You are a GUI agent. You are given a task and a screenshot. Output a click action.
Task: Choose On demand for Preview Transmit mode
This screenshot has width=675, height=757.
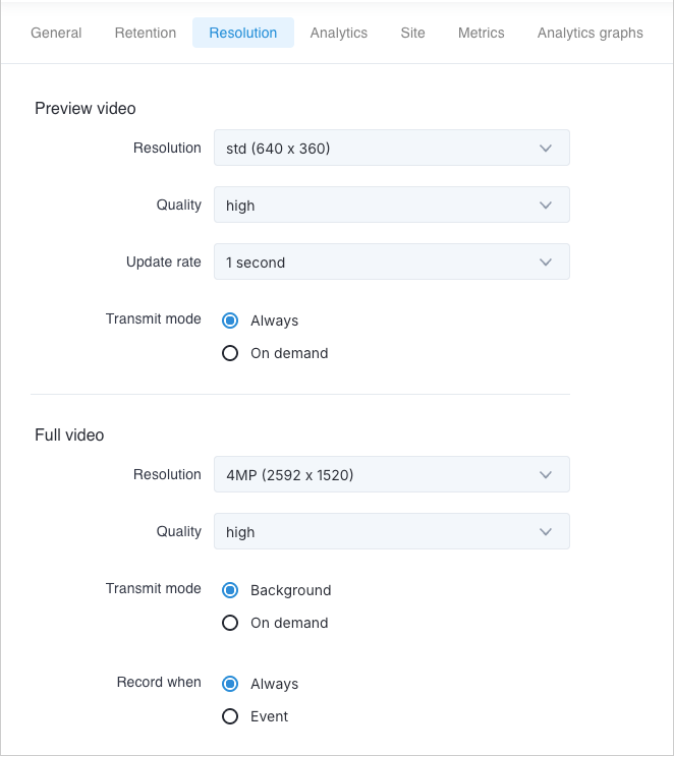click(230, 353)
